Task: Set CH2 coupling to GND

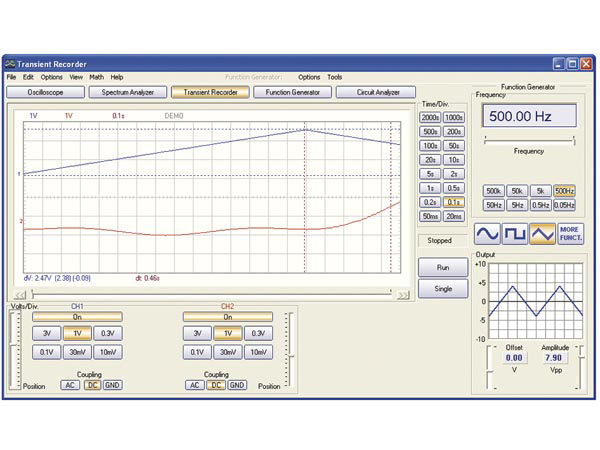Action: (237, 385)
